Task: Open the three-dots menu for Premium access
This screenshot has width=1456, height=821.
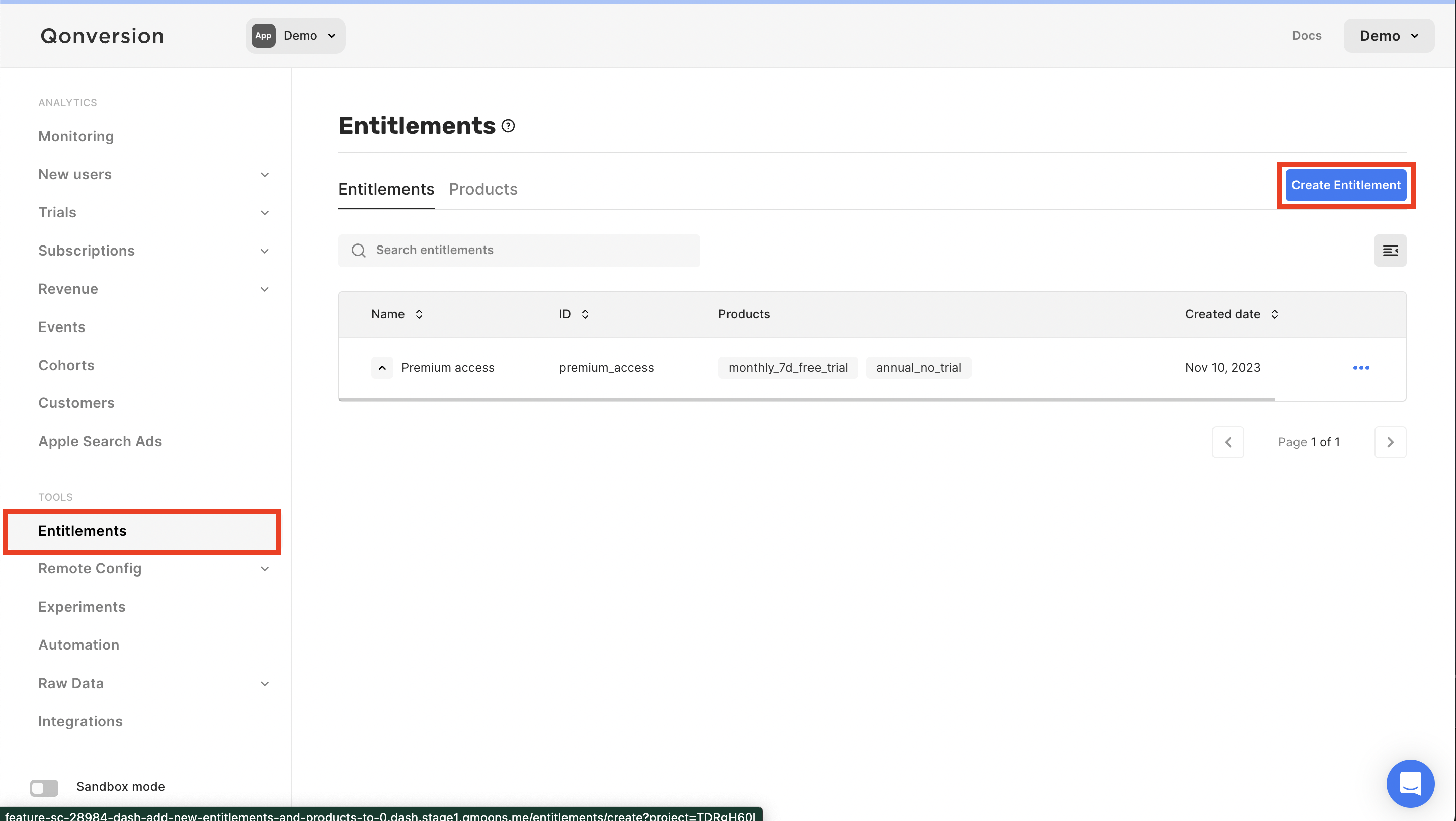Action: pyautogui.click(x=1361, y=368)
